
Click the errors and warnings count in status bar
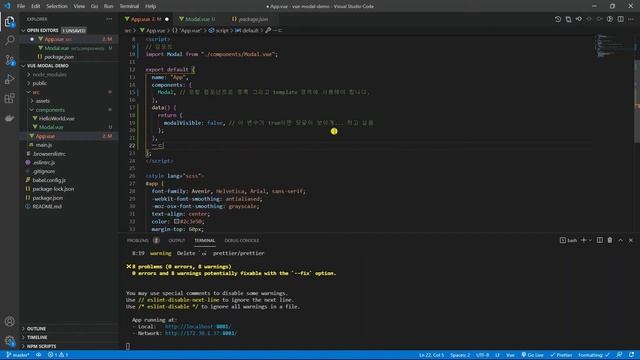(58, 355)
